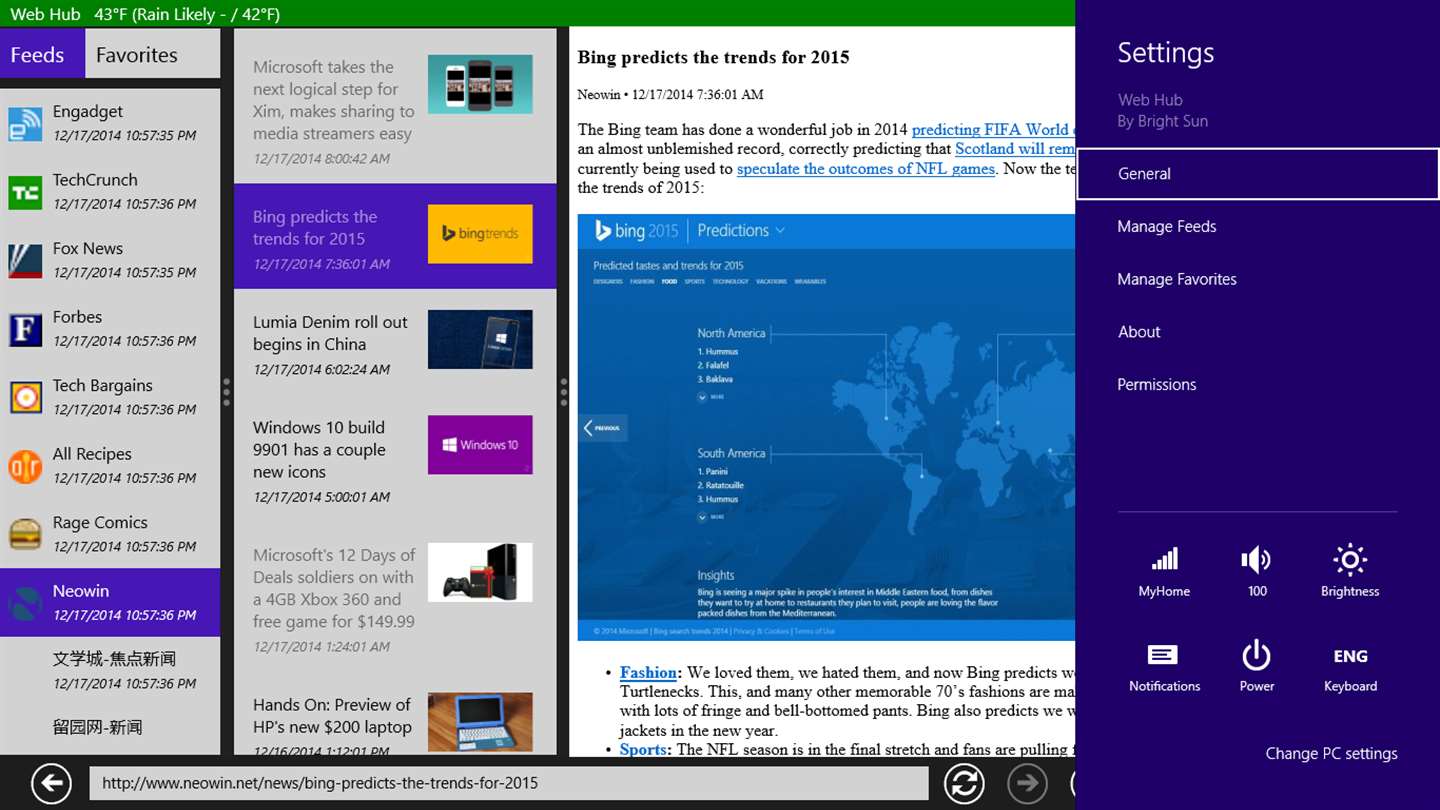Select the Fox News feed title

(88, 248)
